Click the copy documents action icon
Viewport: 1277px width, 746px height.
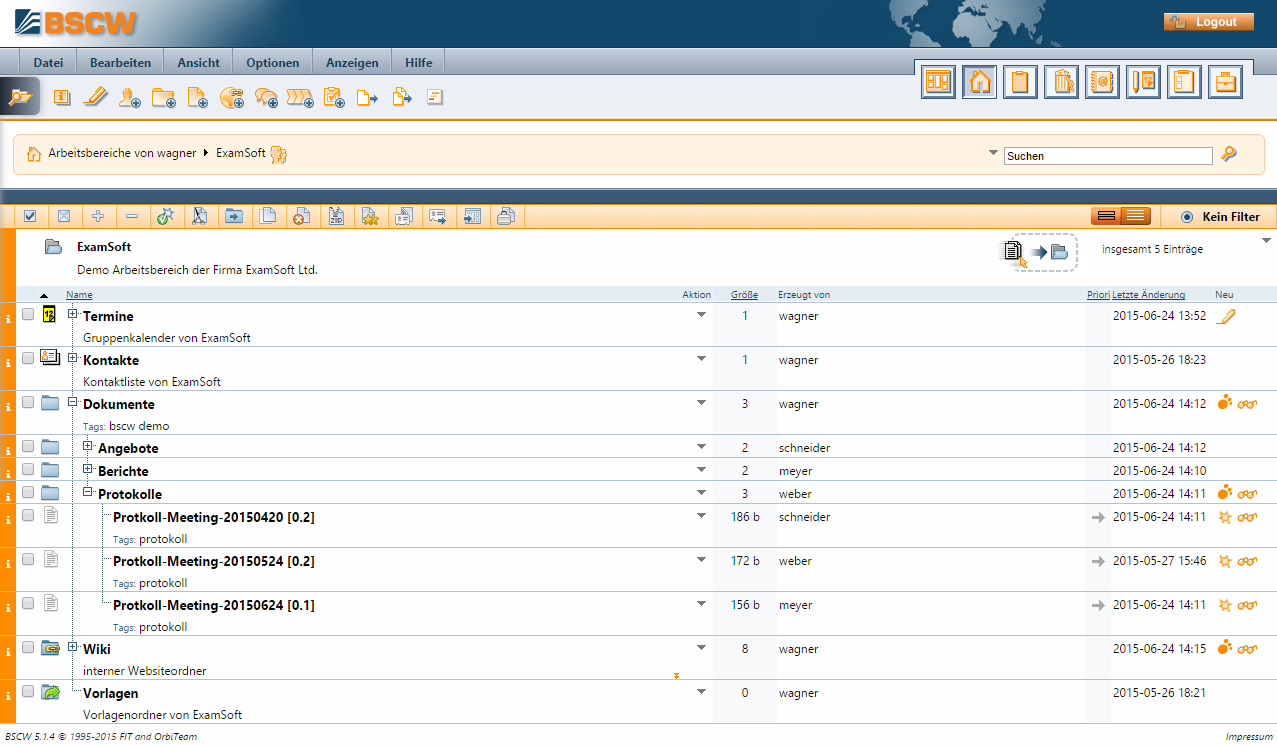(267, 216)
